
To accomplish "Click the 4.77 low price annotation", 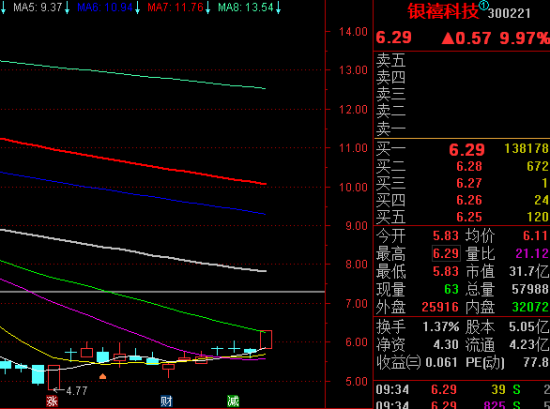I will tap(76, 391).
